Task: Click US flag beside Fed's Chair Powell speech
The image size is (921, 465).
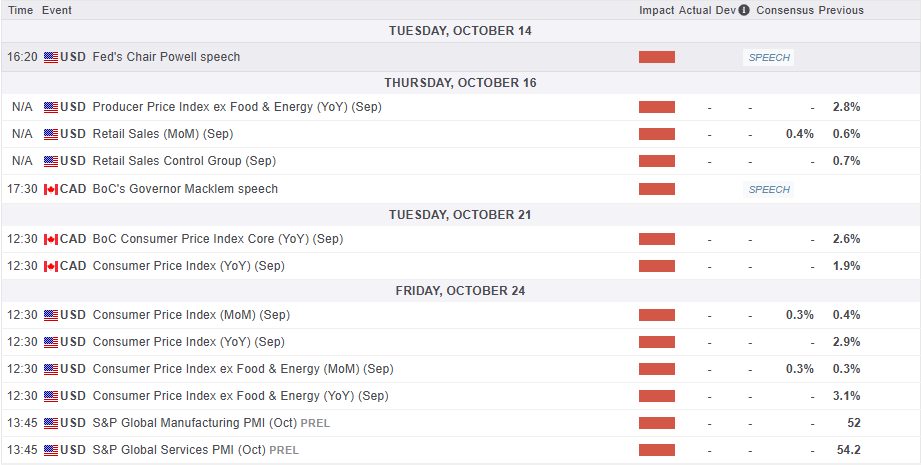Action: (51, 57)
